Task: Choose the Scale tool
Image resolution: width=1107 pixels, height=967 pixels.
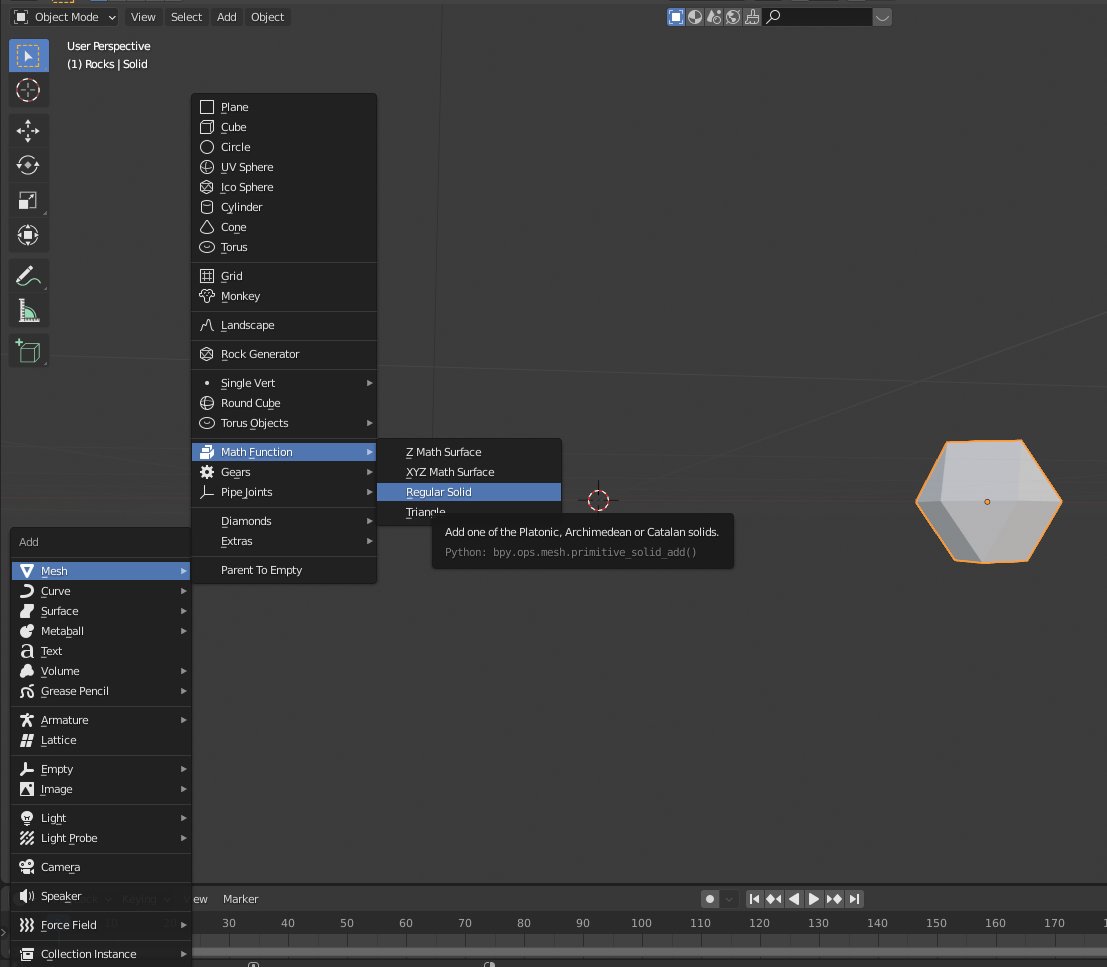Action: point(28,200)
